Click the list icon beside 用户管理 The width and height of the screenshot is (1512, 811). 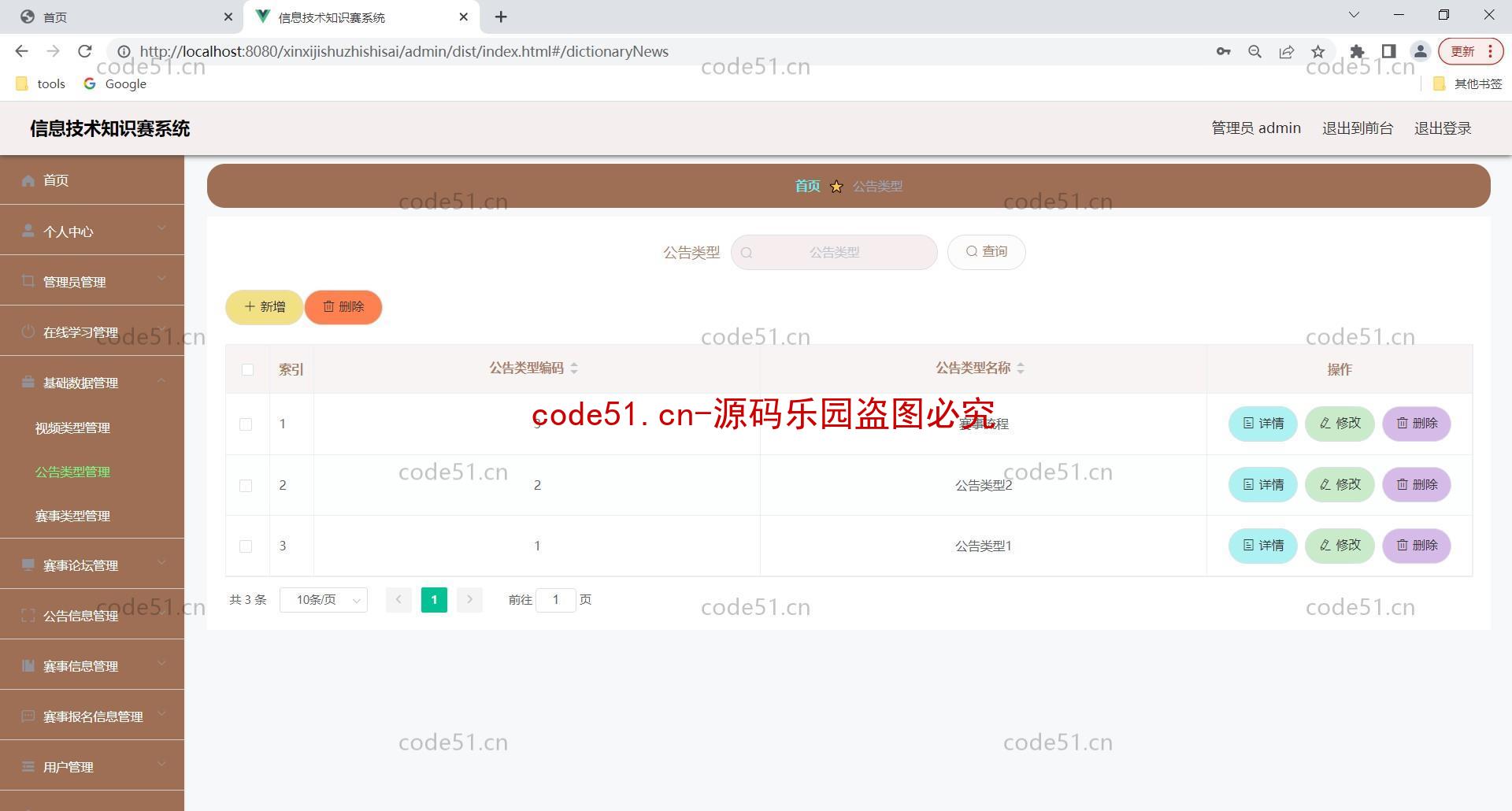click(28, 766)
